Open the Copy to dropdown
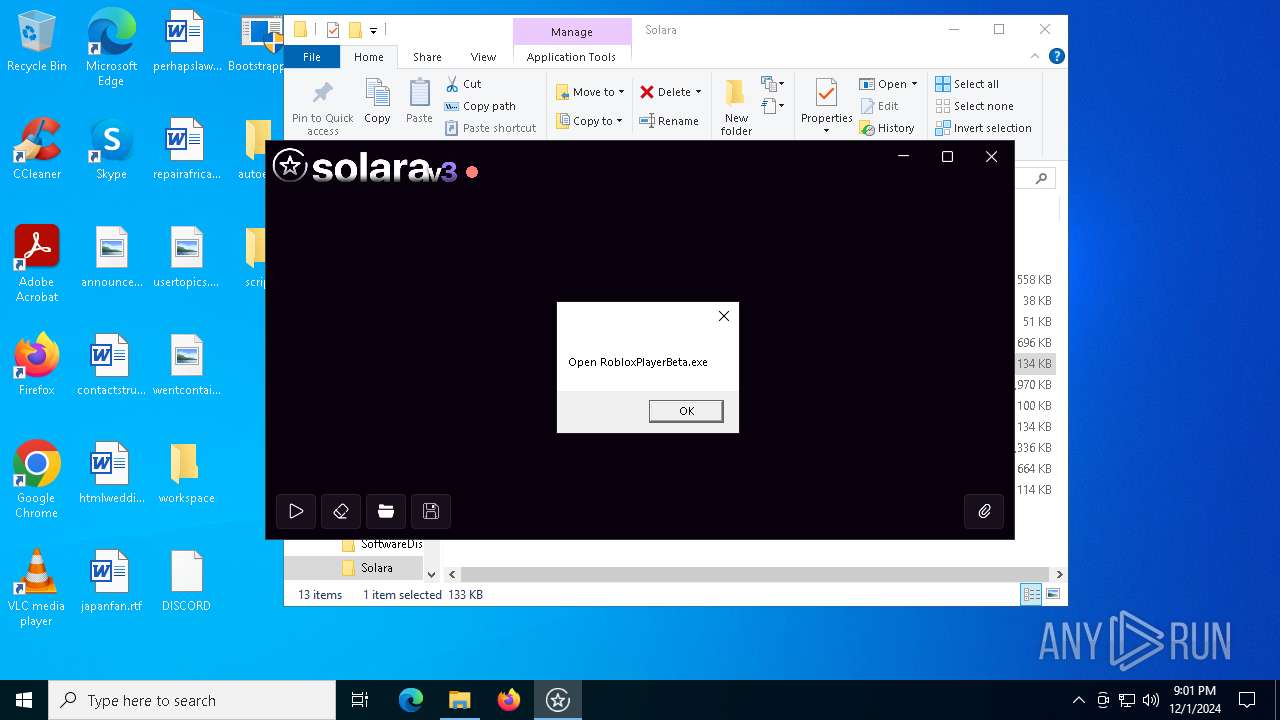 [590, 121]
